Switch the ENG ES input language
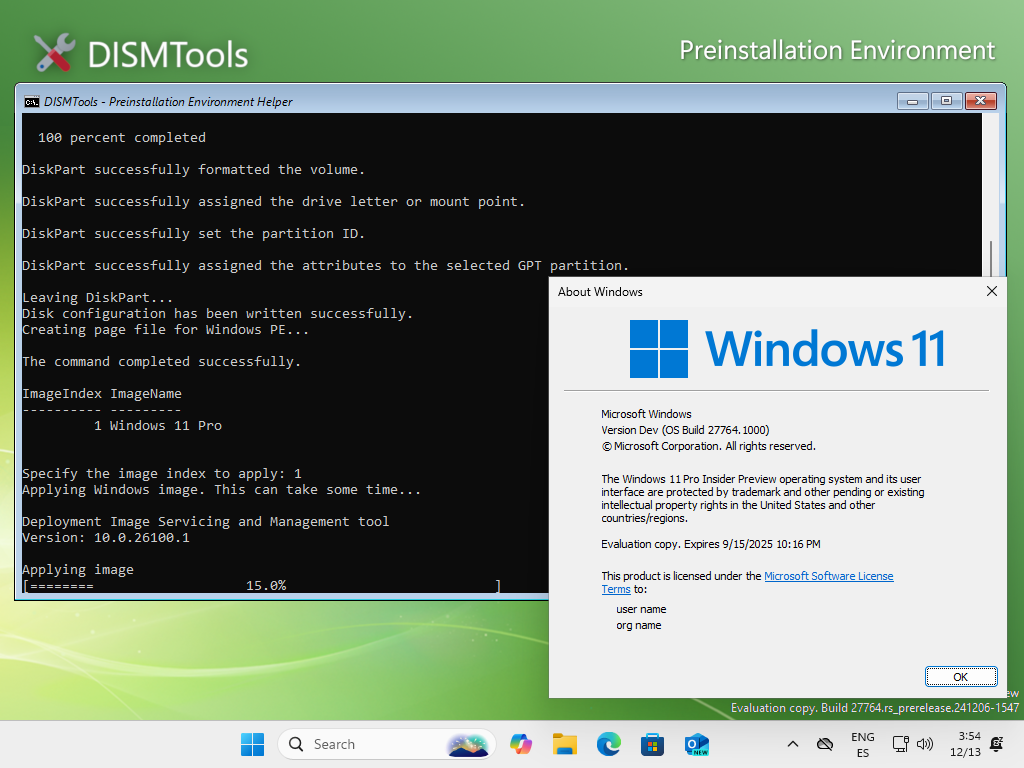 click(x=862, y=744)
